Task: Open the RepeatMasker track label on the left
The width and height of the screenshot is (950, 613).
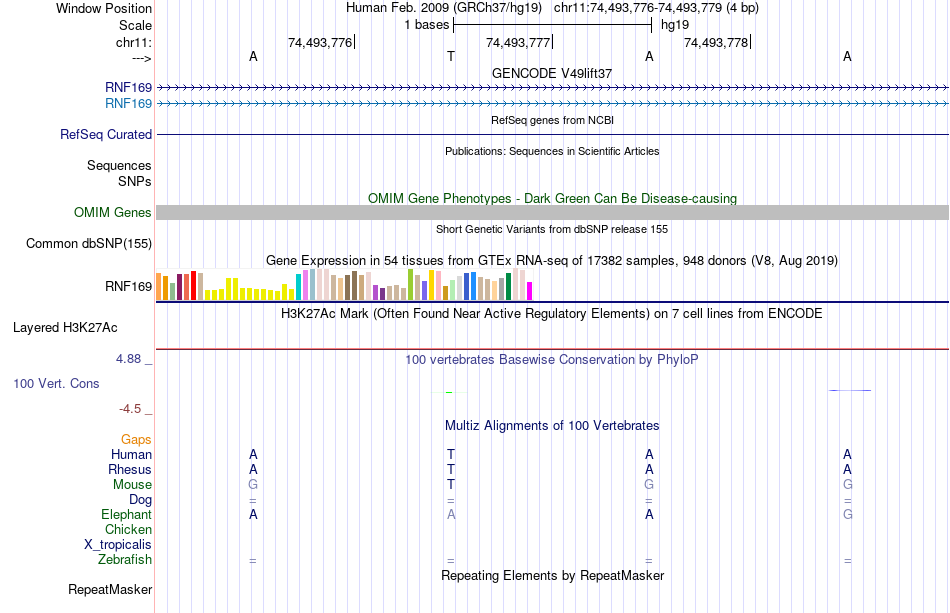Action: click(110, 589)
